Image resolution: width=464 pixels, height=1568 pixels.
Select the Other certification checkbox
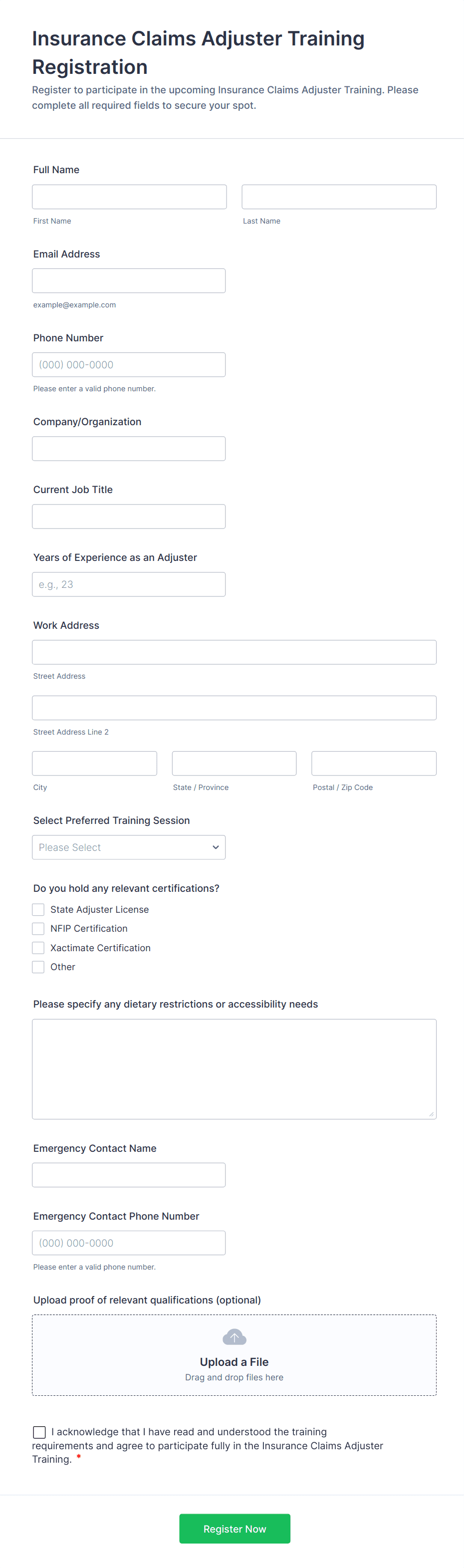(38, 967)
